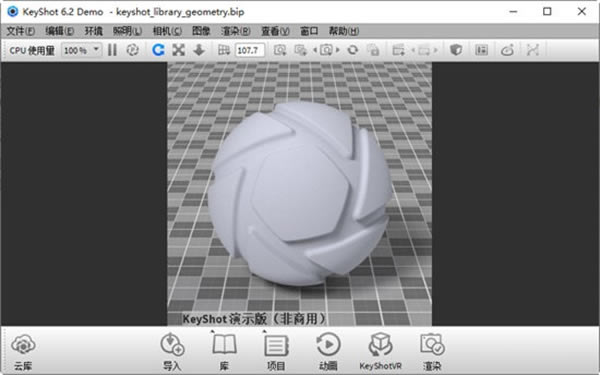Open the CPU usage 100% dropdown

pyautogui.click(x=82, y=50)
